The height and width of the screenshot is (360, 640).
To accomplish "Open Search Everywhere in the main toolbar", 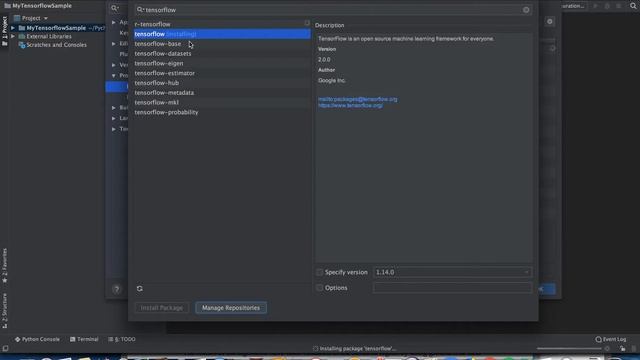I will (x=633, y=6).
